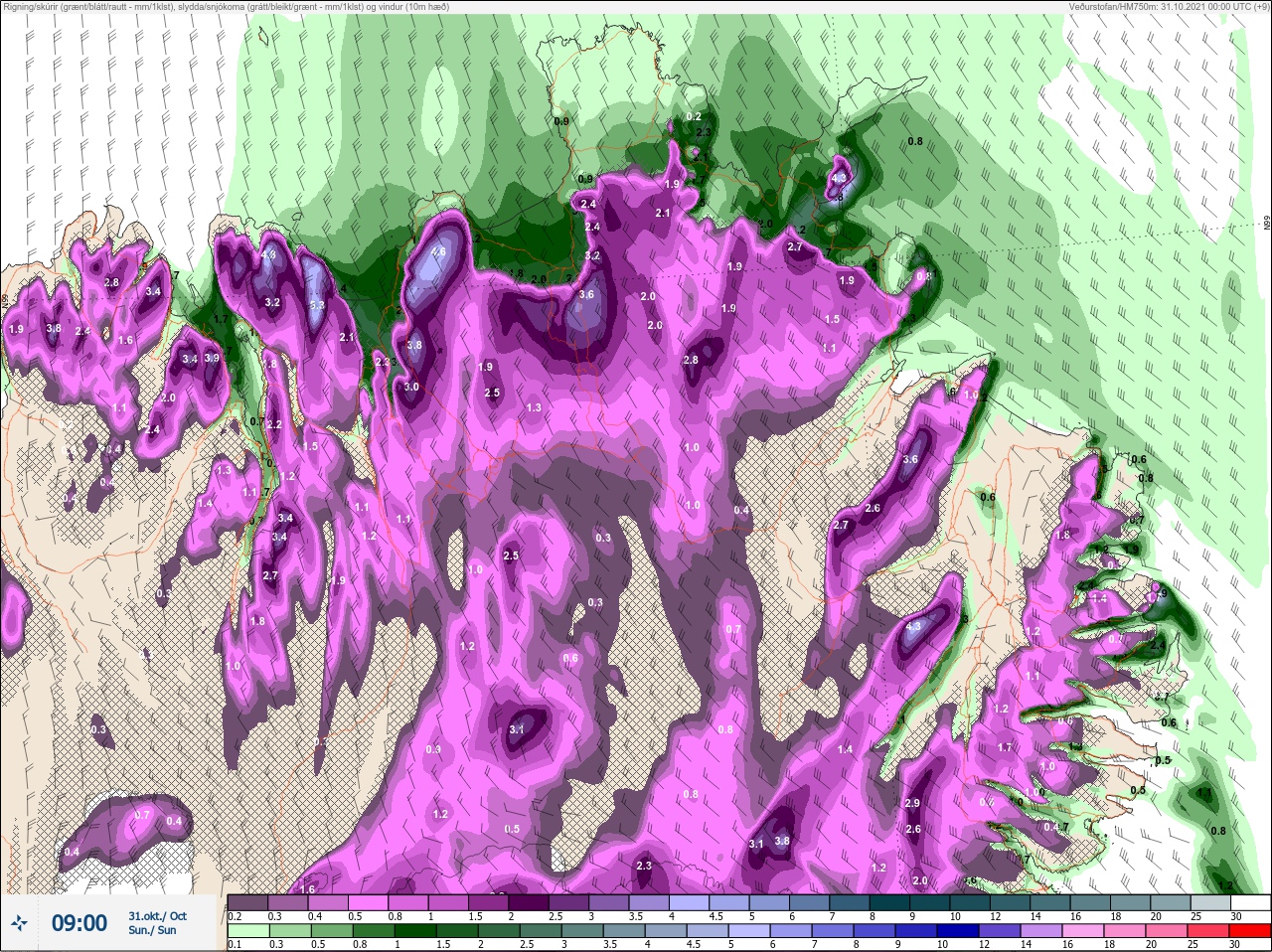Click the date text '31.okt./ Oct'
Viewport: 1272px width, 952px height.
point(157,915)
